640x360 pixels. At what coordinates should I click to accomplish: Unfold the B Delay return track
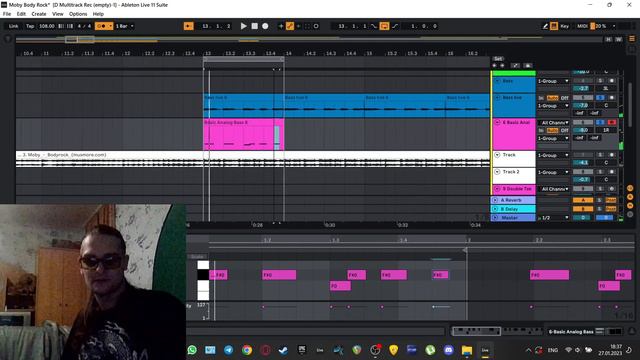tap(496, 209)
